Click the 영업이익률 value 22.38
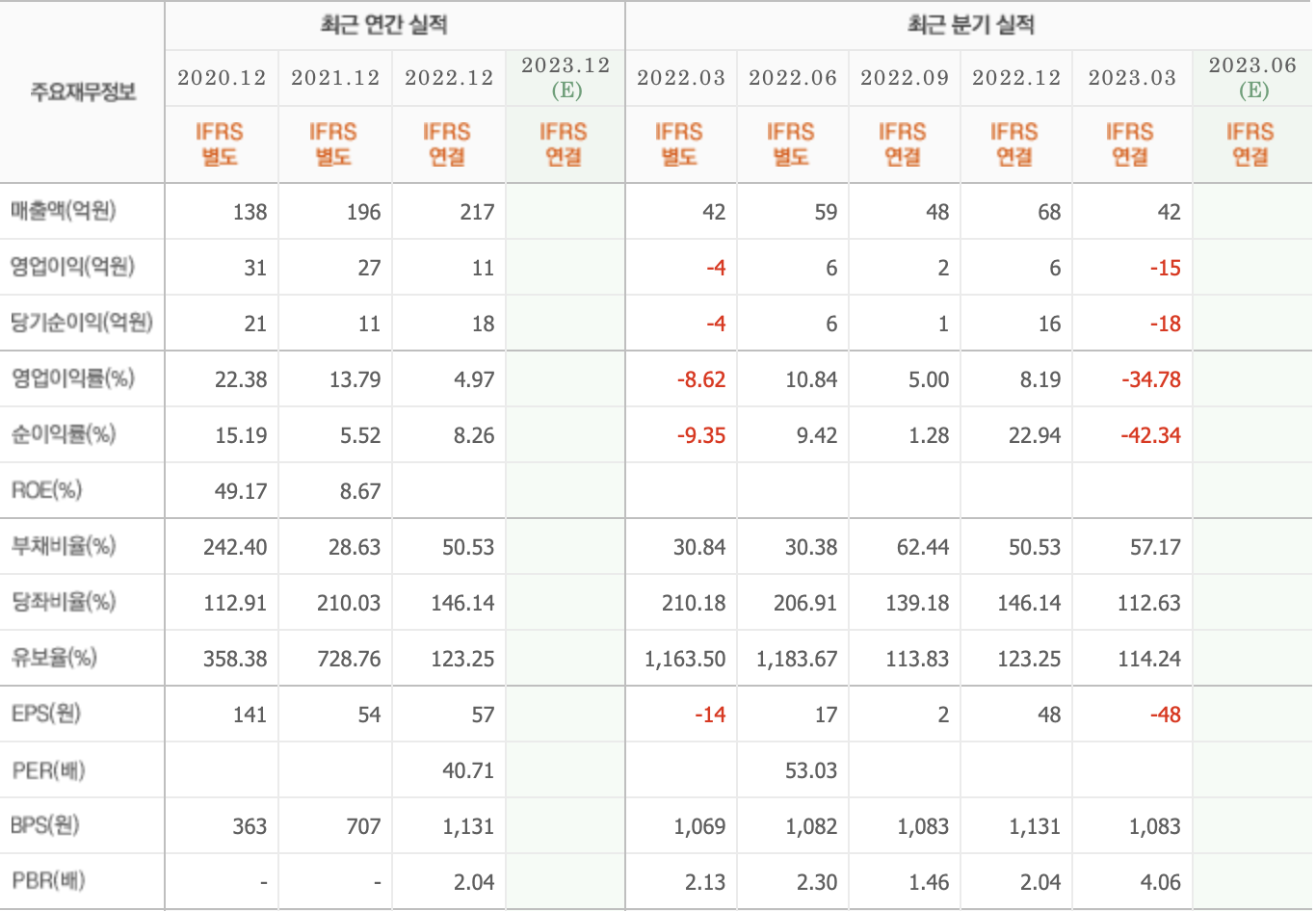This screenshot has height=911, width=1316. (241, 379)
